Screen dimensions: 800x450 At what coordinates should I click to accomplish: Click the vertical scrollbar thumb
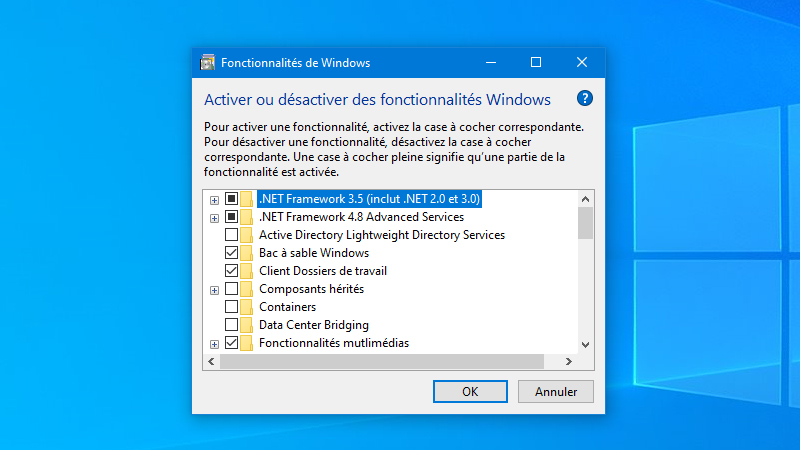point(585,223)
